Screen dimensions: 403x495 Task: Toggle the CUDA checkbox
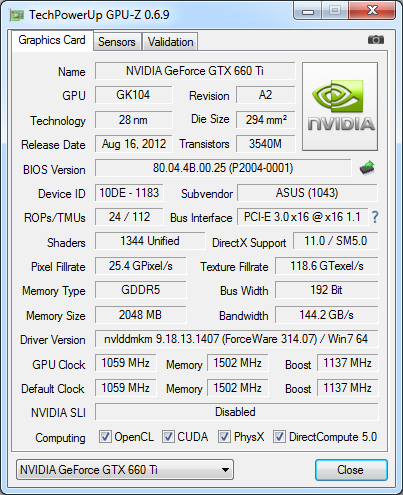point(168,437)
